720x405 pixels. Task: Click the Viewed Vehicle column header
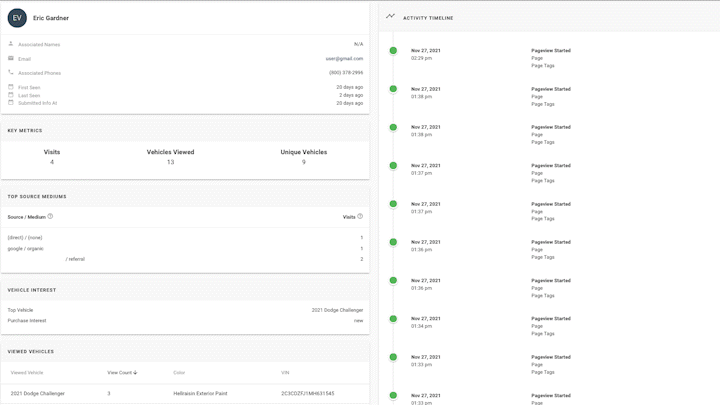[x=27, y=372]
